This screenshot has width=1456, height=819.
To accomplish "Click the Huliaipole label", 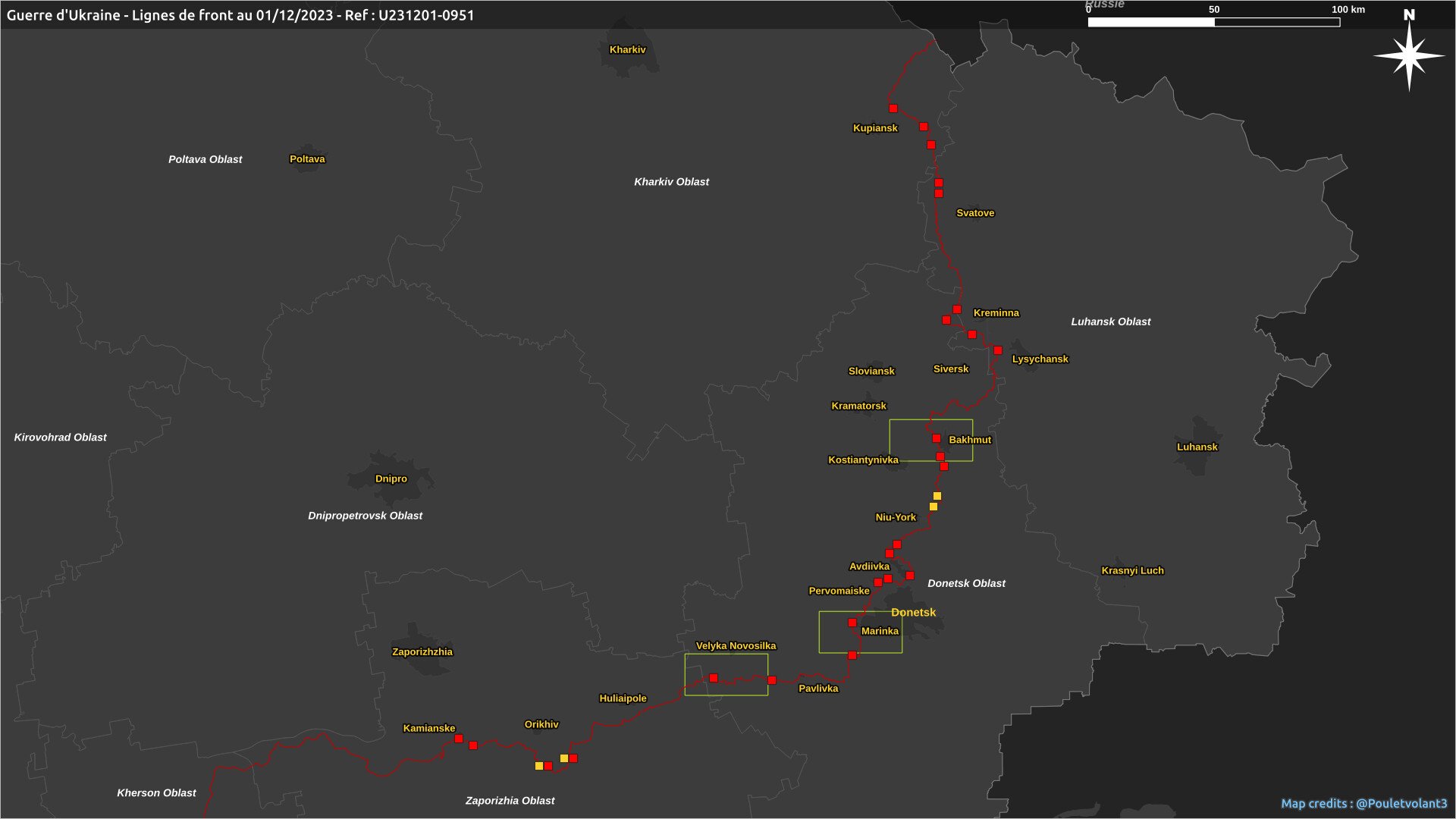I will pos(623,699).
